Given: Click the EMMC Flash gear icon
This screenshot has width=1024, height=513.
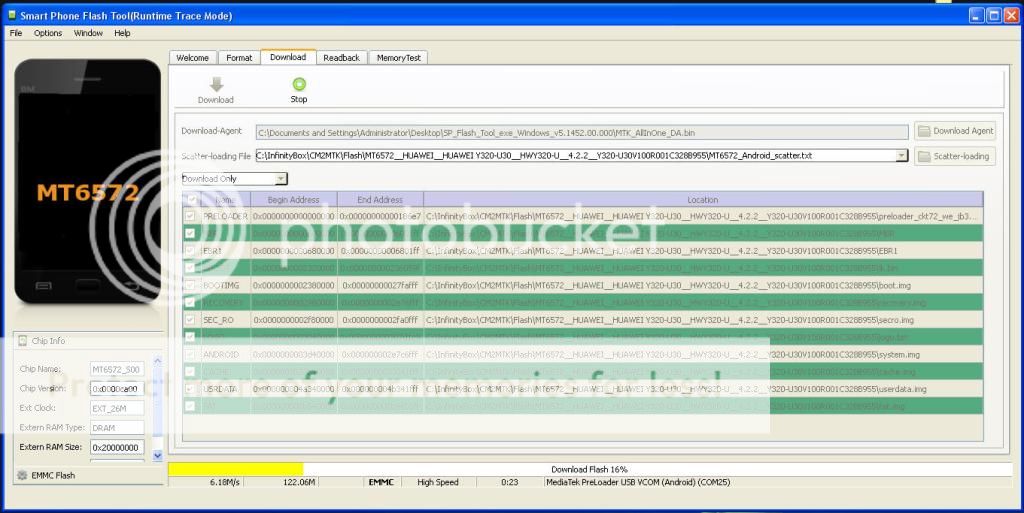Looking at the screenshot, I should (x=23, y=475).
